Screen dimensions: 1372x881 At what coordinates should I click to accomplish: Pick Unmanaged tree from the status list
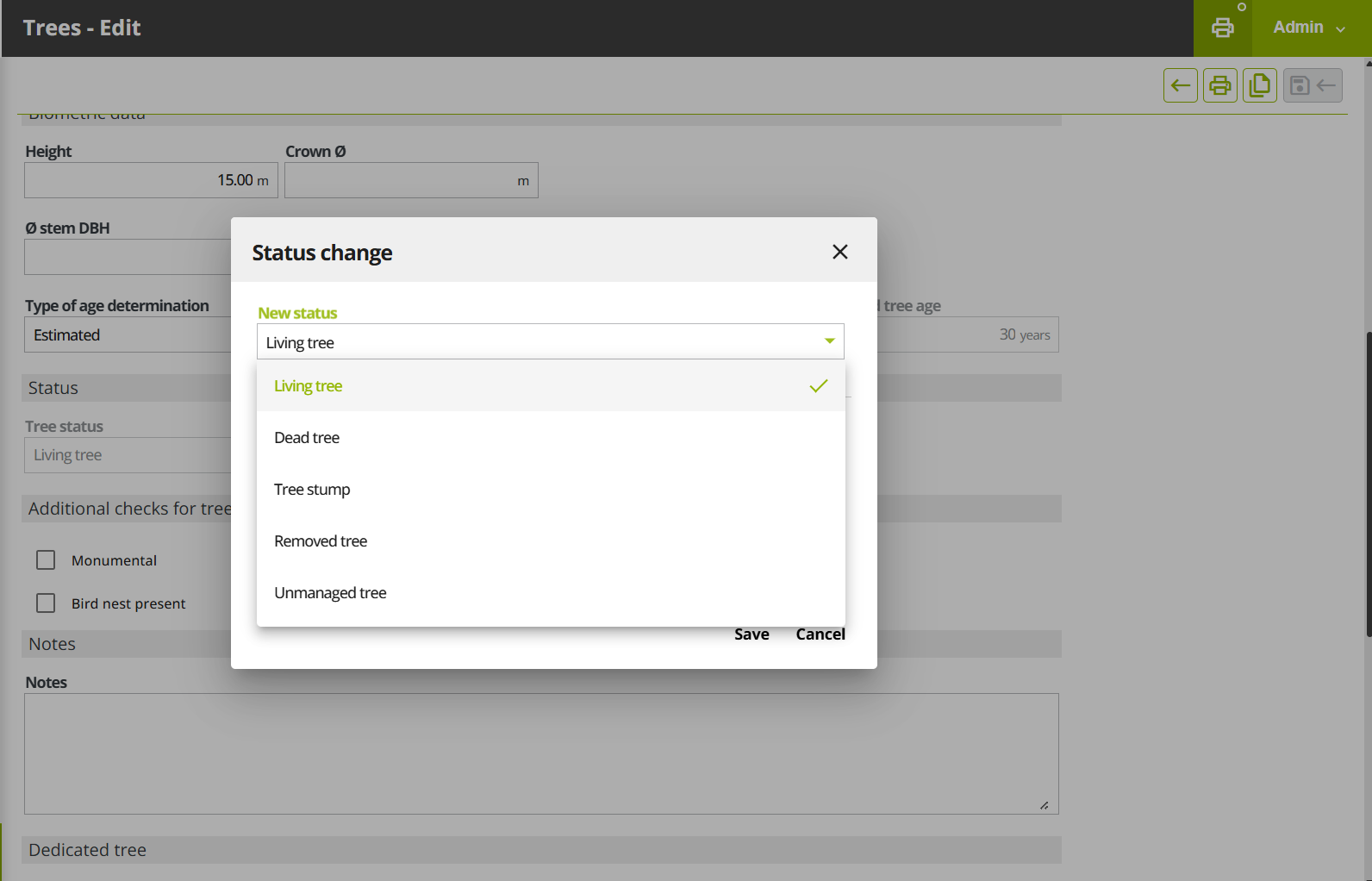tap(330, 593)
